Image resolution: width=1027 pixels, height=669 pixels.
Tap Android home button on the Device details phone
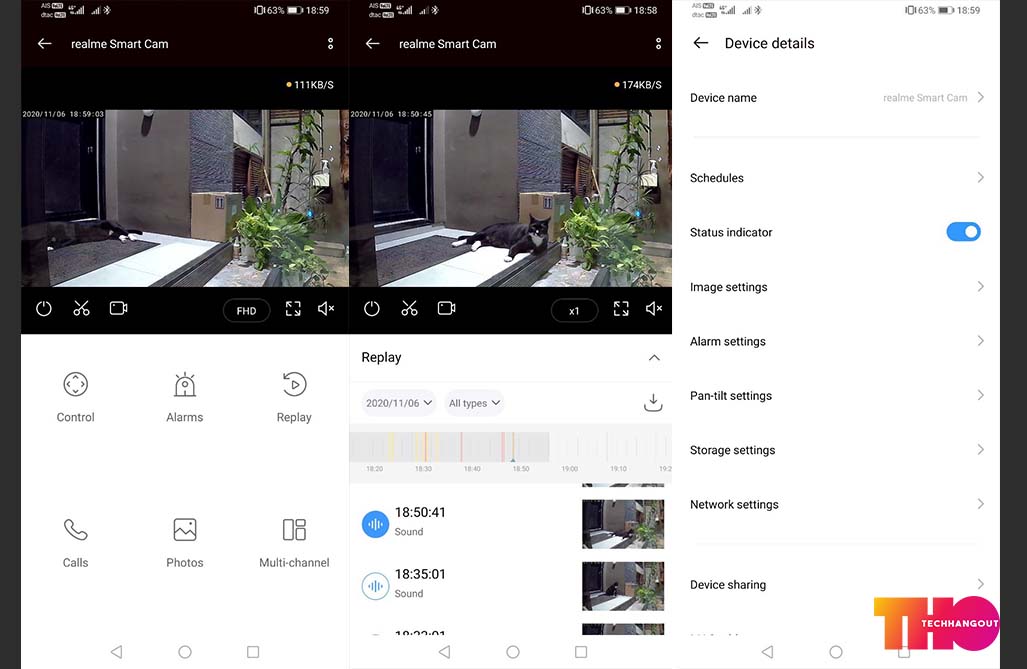point(836,652)
